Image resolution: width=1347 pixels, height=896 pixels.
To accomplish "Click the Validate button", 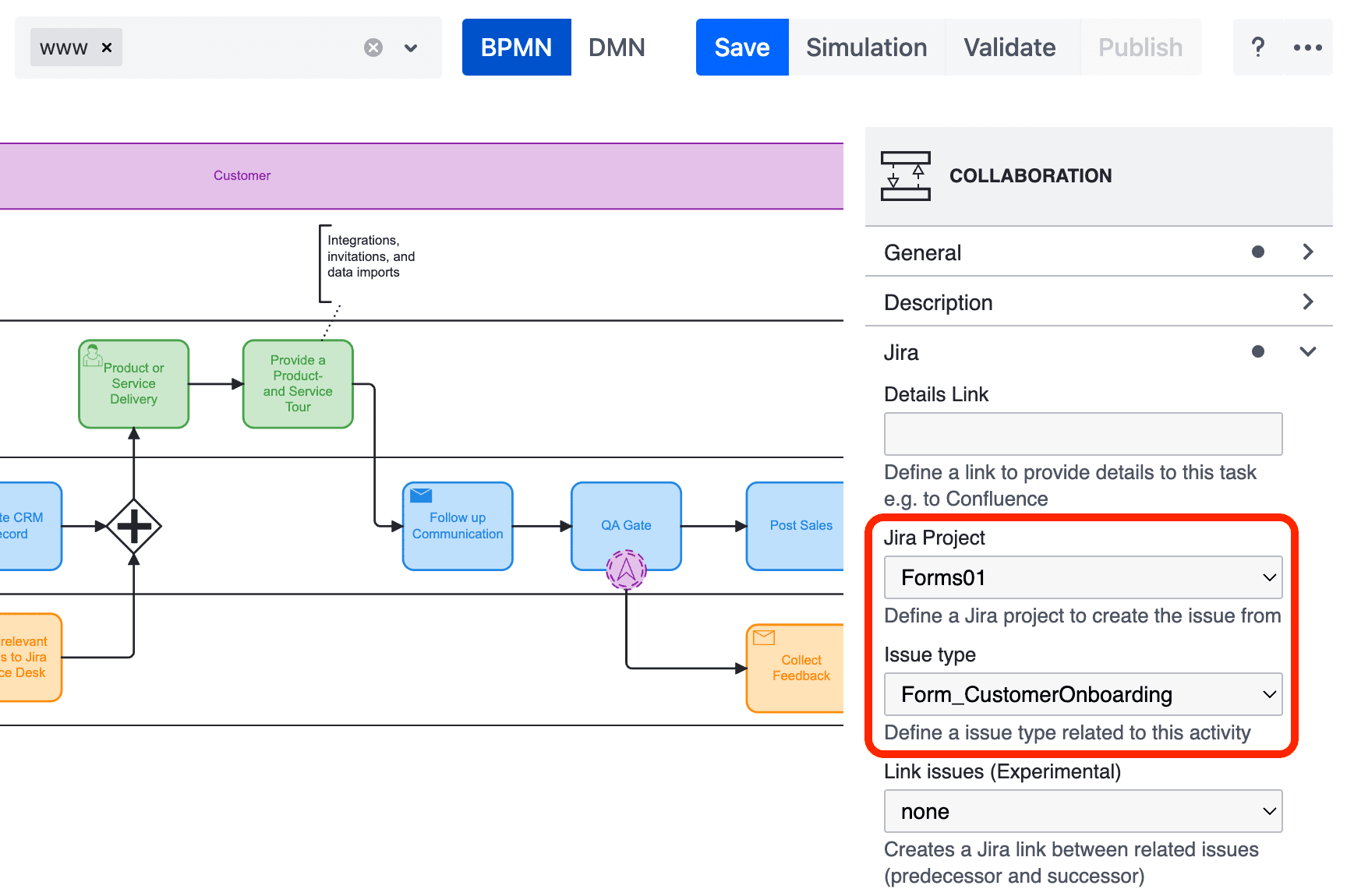I will click(1009, 47).
